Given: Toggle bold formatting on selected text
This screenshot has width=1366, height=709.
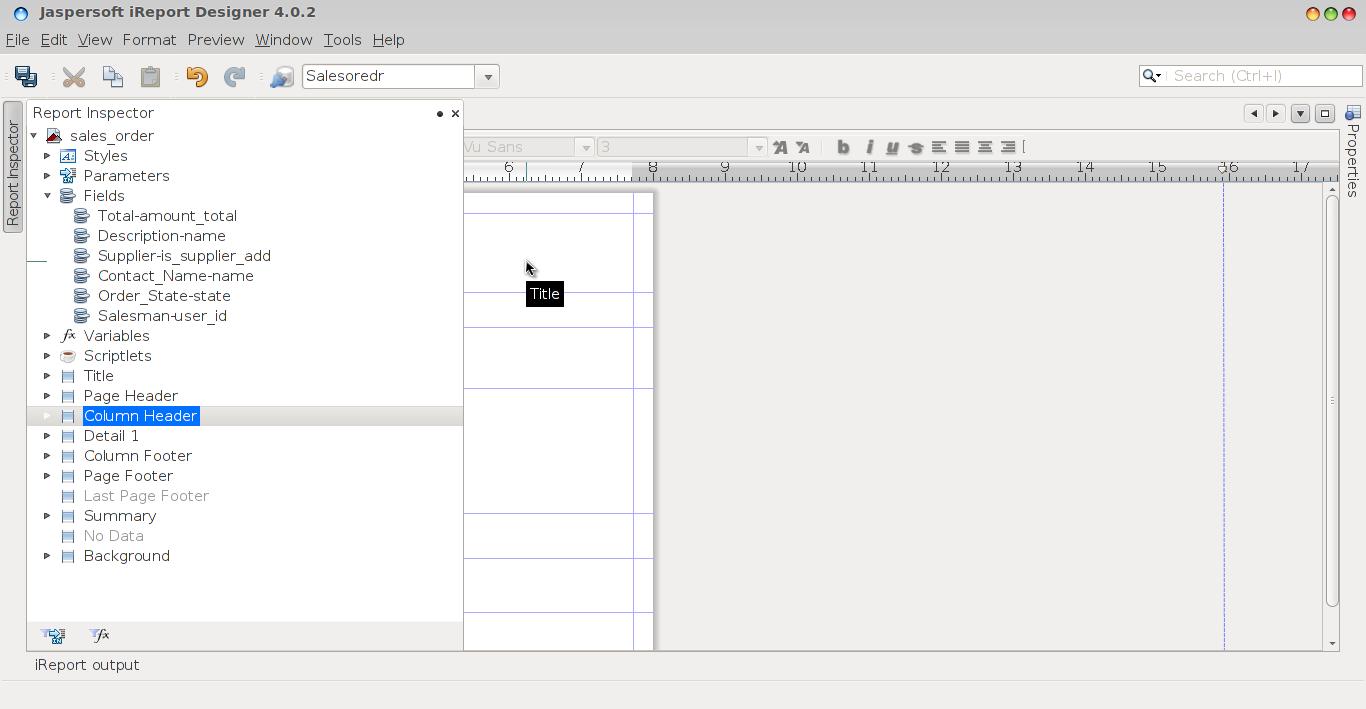Looking at the screenshot, I should (x=843, y=147).
